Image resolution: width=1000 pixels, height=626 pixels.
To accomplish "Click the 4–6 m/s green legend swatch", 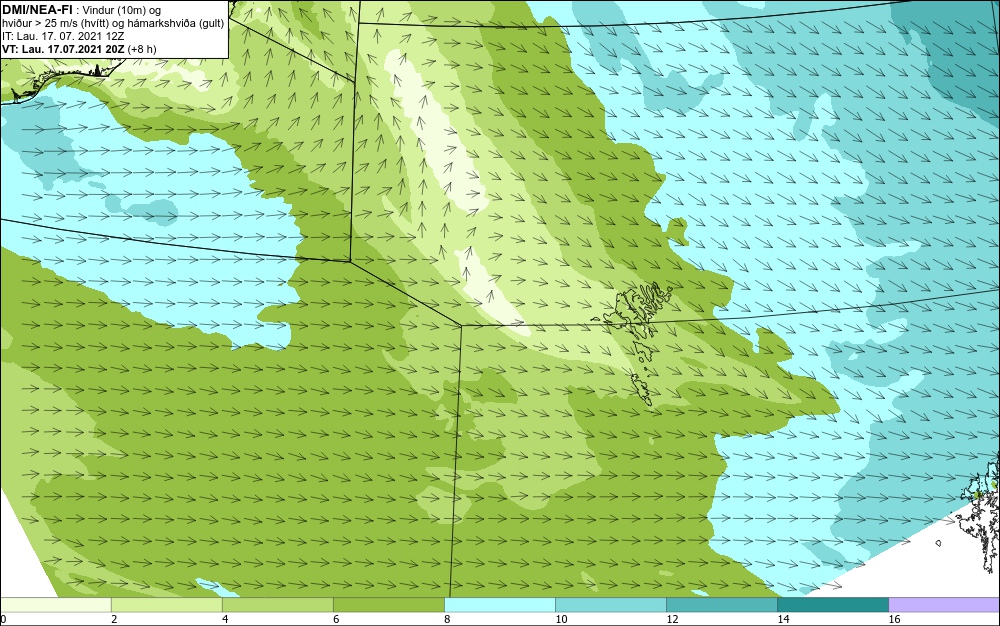I will (x=277, y=605).
